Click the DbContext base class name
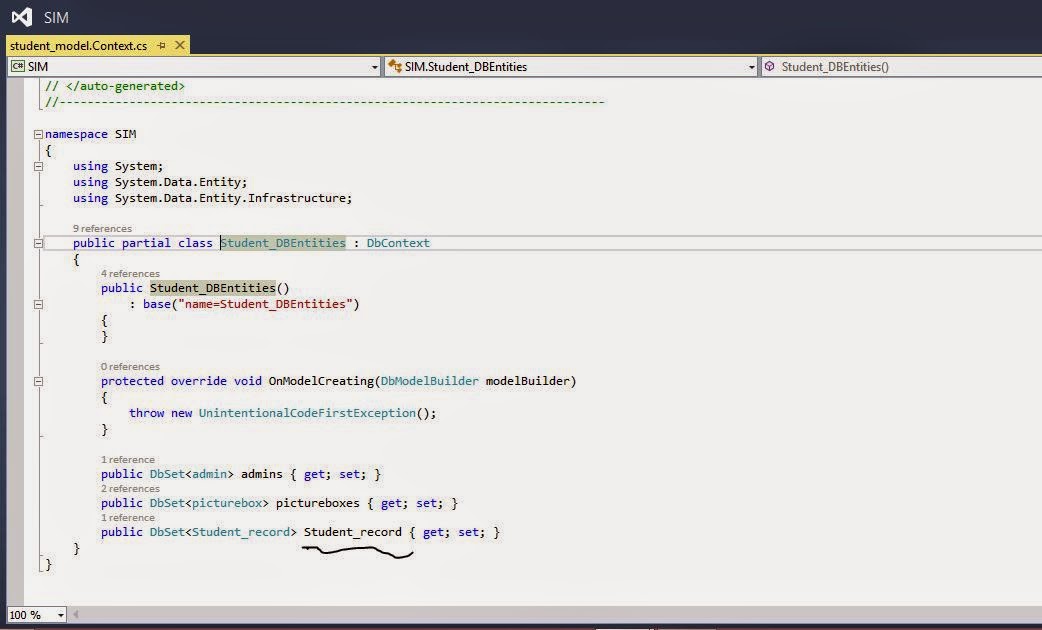The width and height of the screenshot is (1042, 630). pos(398,243)
